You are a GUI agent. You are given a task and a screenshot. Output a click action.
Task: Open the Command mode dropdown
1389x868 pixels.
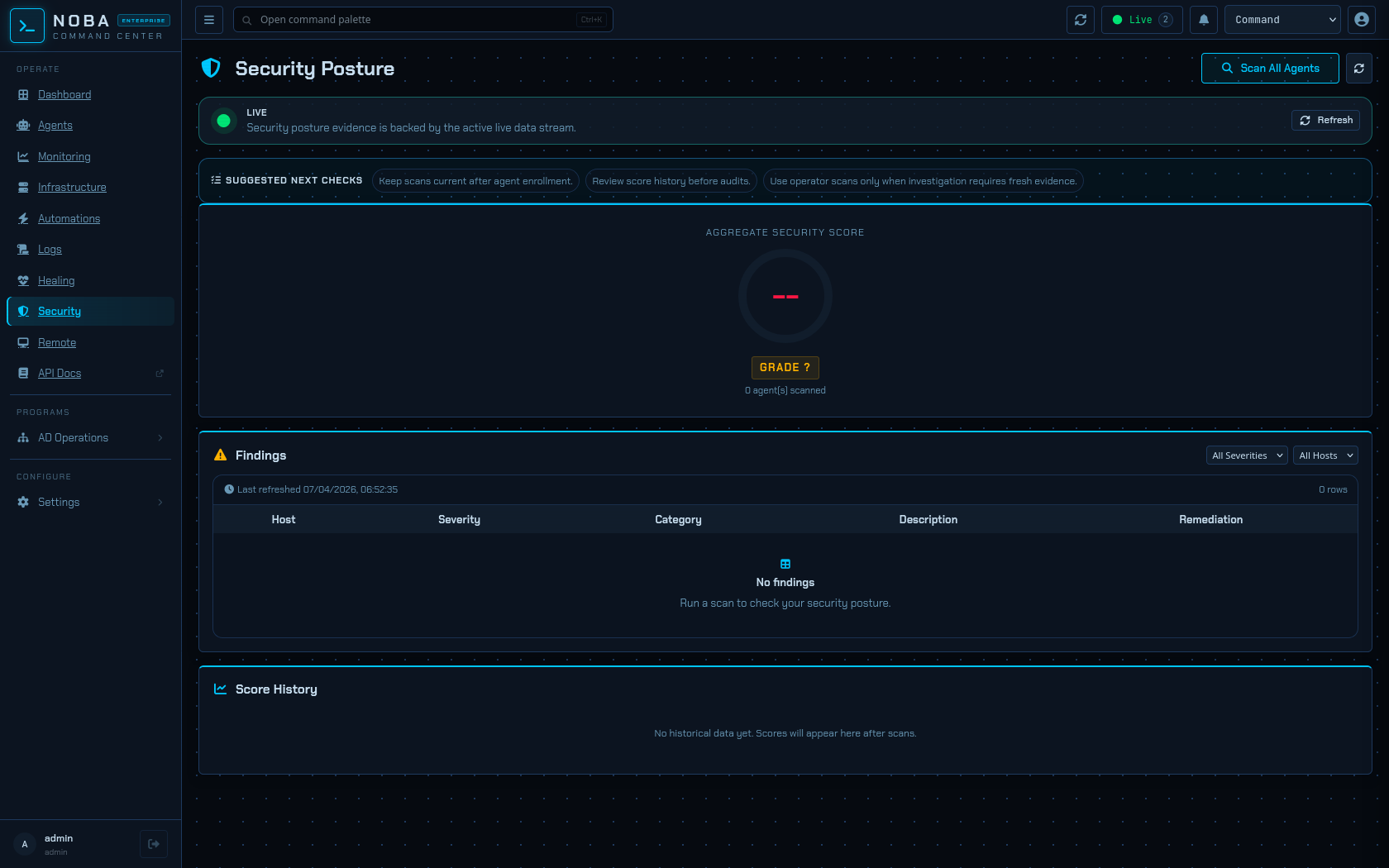pos(1282,20)
